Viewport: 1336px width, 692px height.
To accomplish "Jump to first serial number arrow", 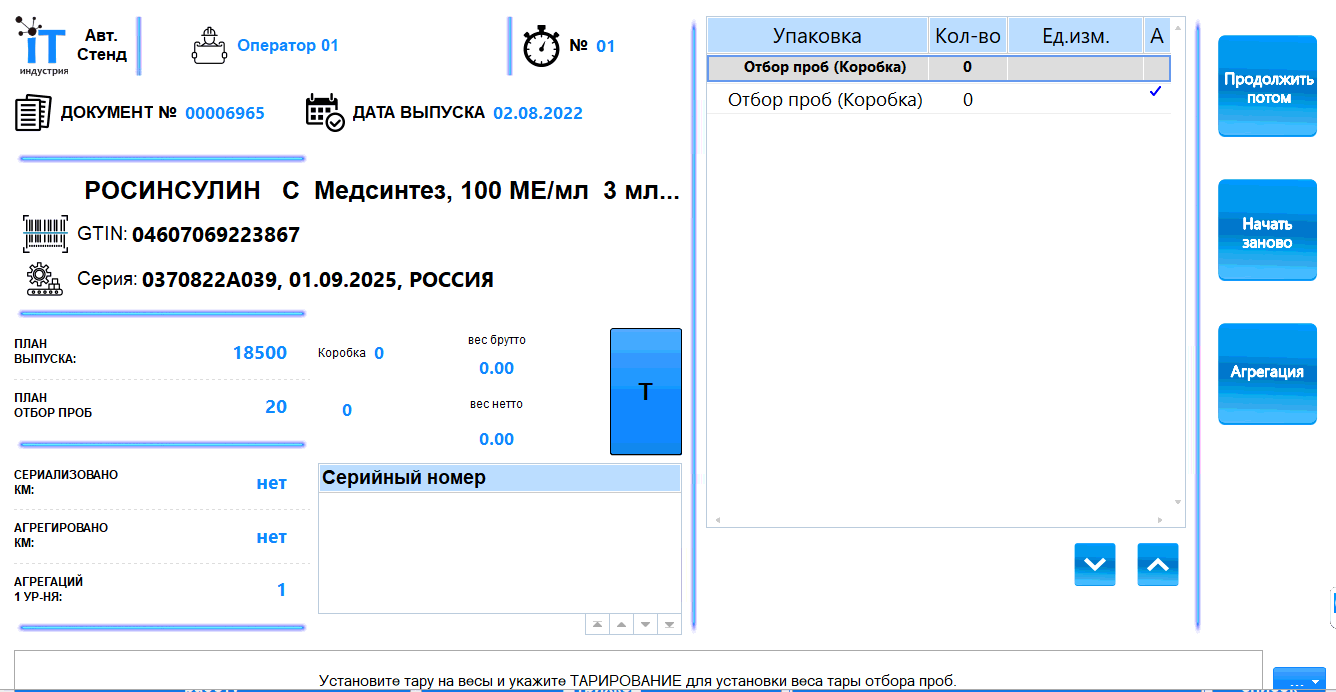I will tap(597, 624).
